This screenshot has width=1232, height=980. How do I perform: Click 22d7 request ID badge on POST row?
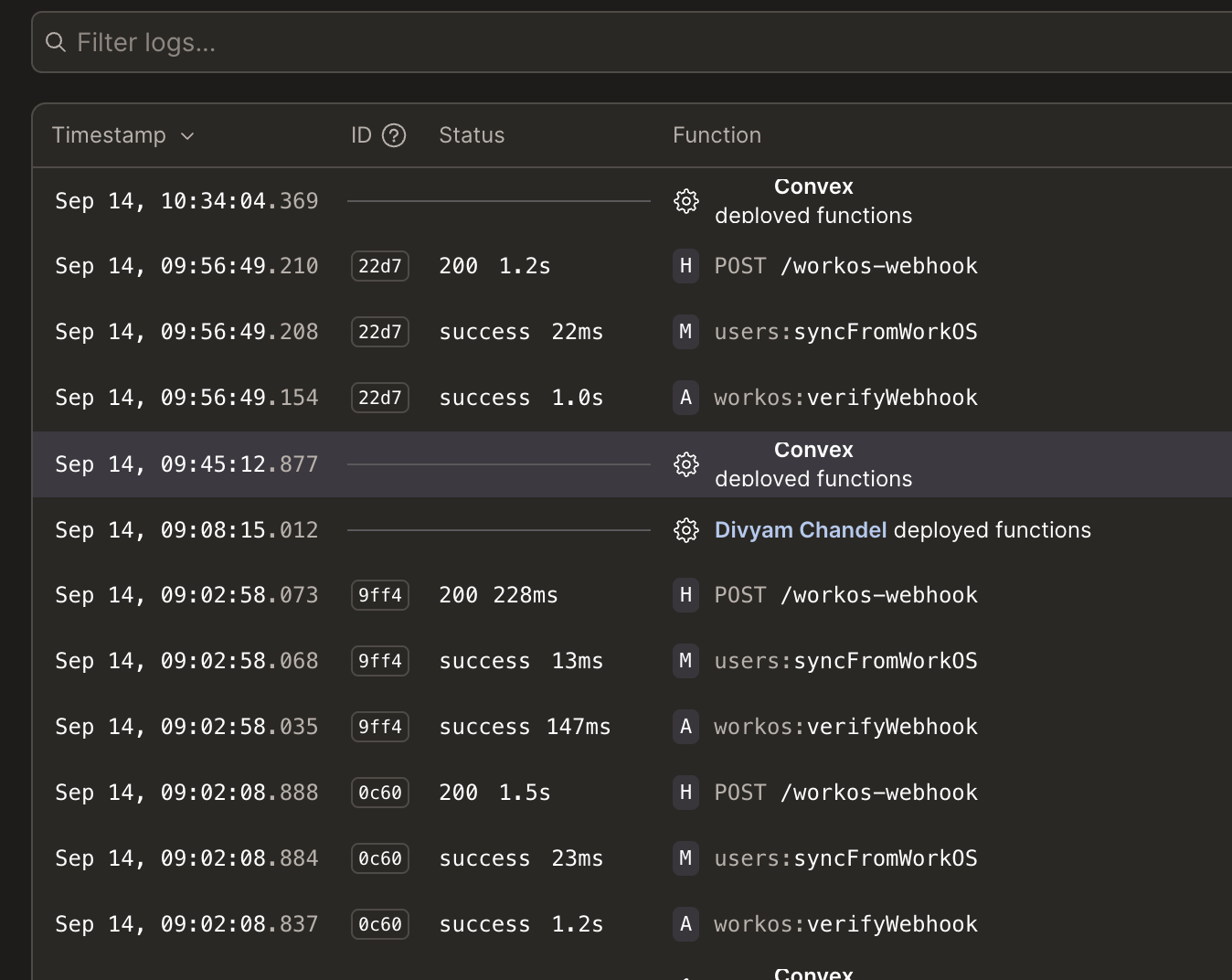pyautogui.click(x=380, y=266)
